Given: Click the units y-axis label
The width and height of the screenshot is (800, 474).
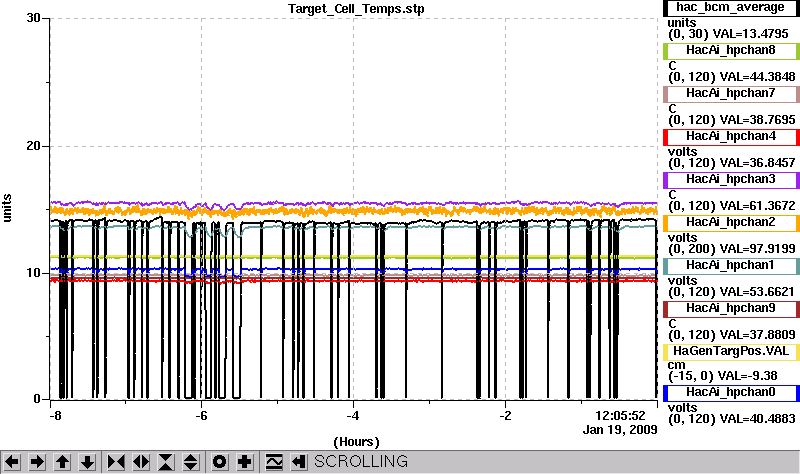Looking at the screenshot, I should tap(7, 208).
